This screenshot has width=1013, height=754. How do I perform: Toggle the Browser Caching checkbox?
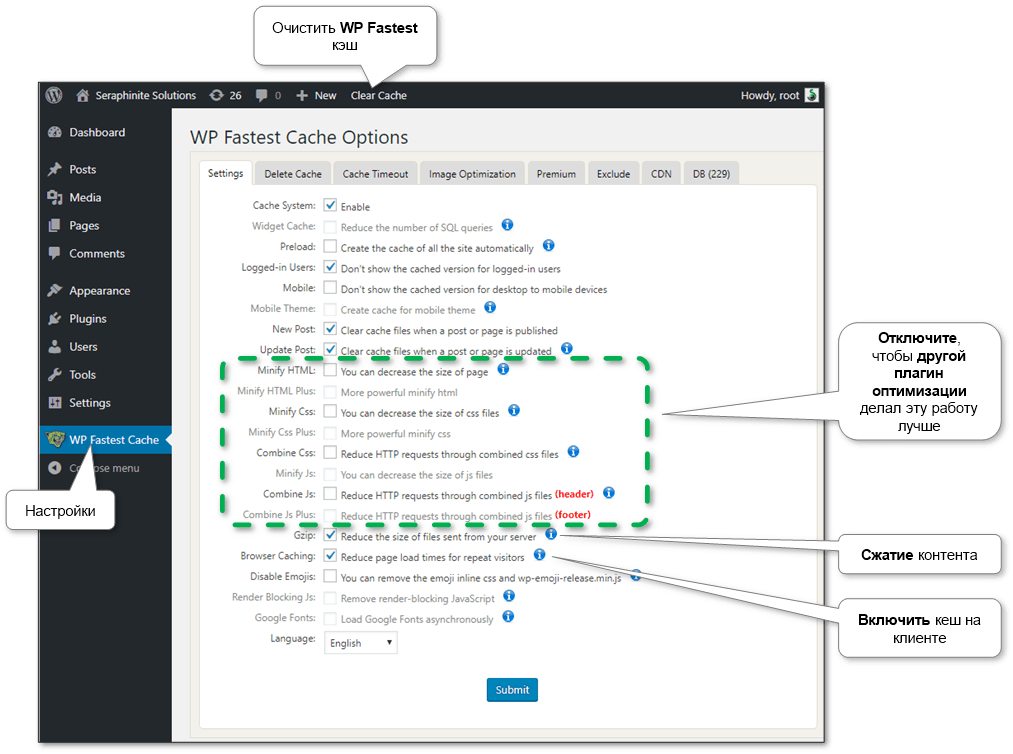(330, 556)
